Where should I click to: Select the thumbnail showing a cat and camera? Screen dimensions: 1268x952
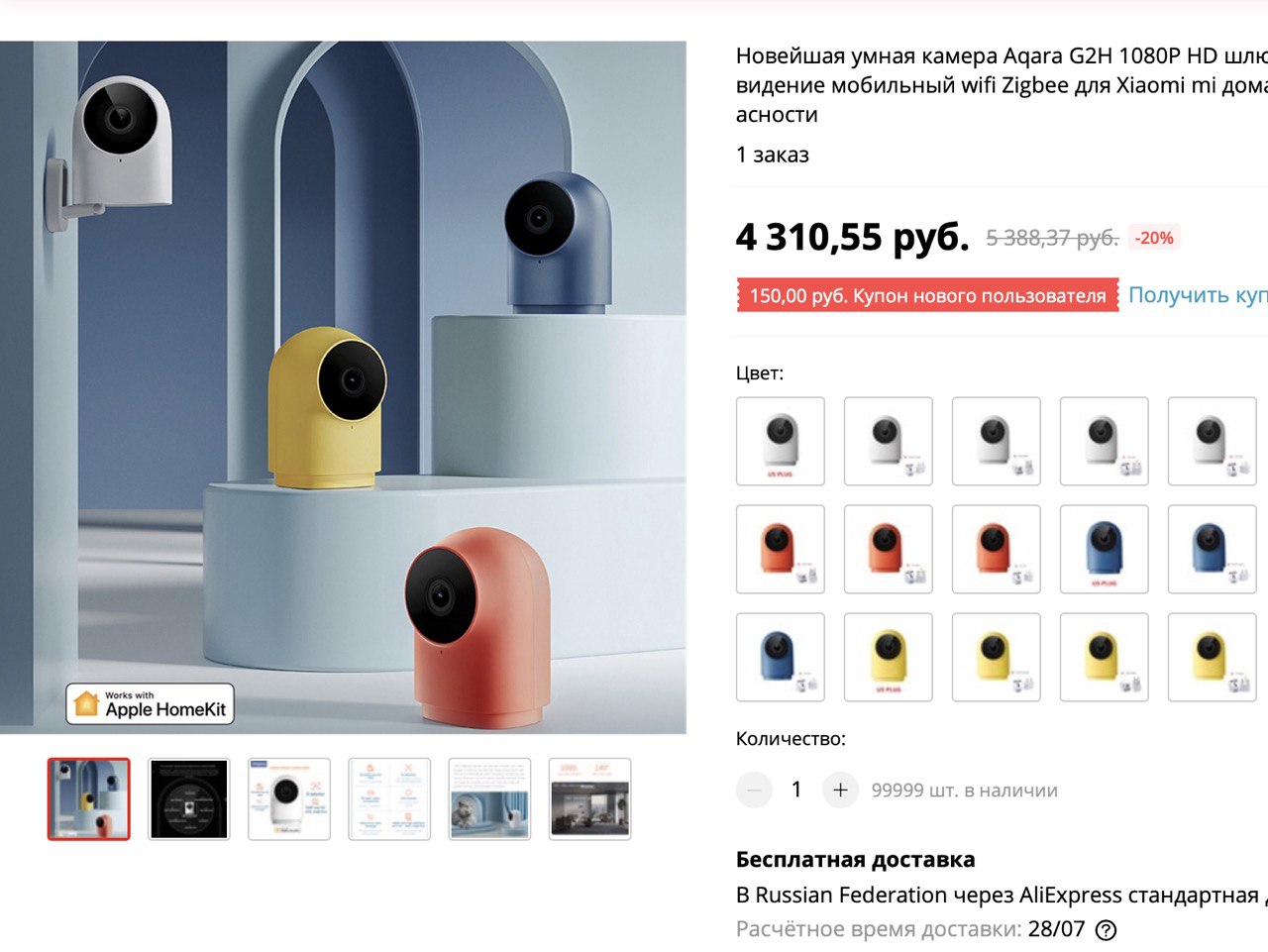click(x=490, y=799)
